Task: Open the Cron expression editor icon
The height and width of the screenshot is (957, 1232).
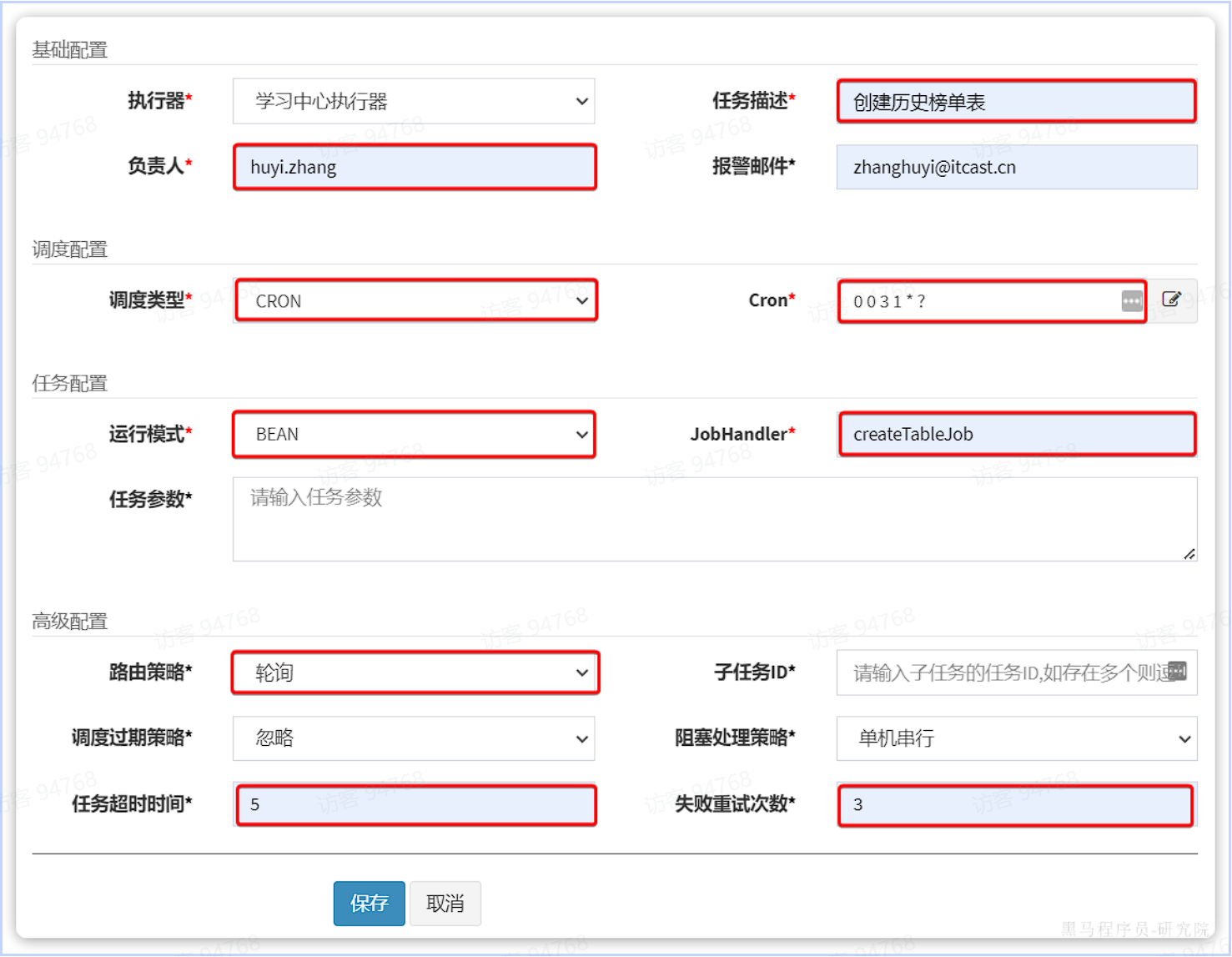Action: (1172, 300)
